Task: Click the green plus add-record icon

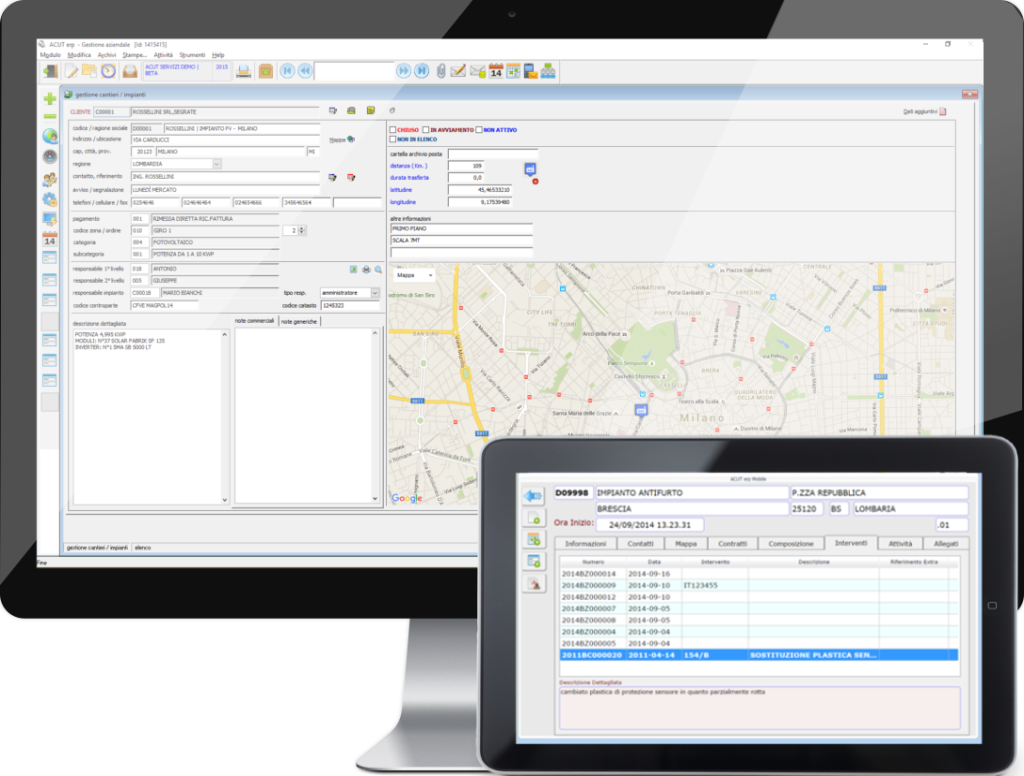Action: pyautogui.click(x=50, y=98)
